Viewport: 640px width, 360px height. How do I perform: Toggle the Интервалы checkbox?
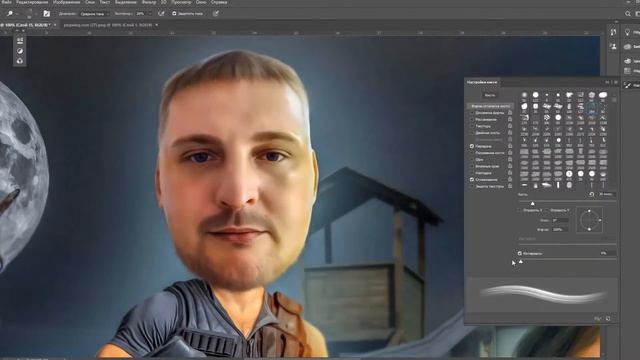[x=520, y=253]
